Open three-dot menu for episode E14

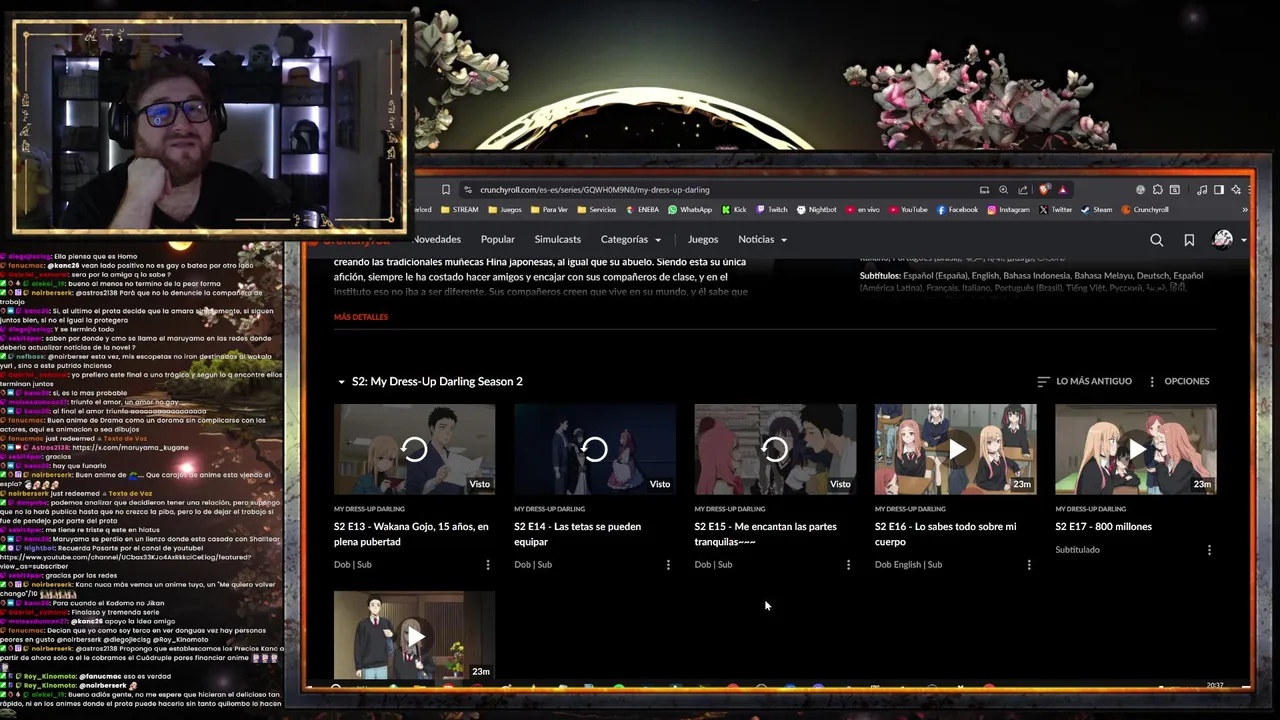click(668, 565)
